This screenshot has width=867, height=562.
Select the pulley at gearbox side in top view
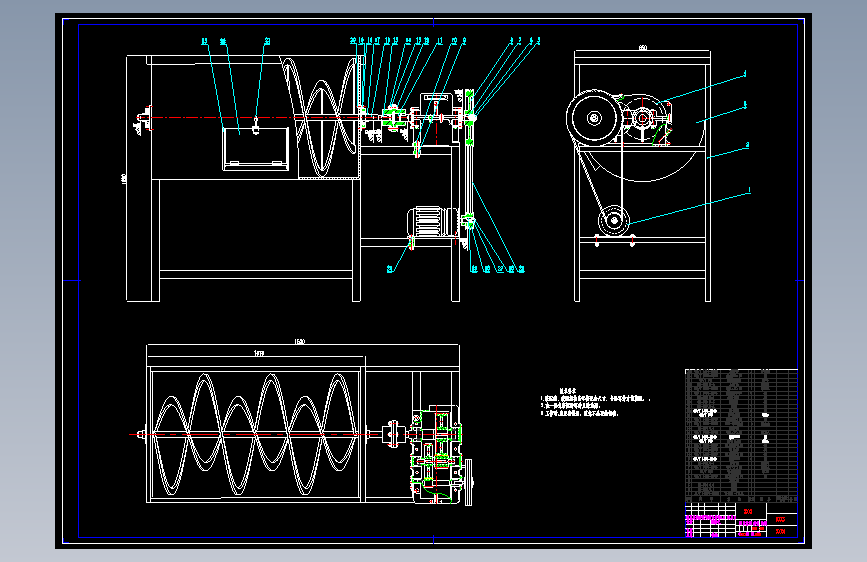(468, 482)
